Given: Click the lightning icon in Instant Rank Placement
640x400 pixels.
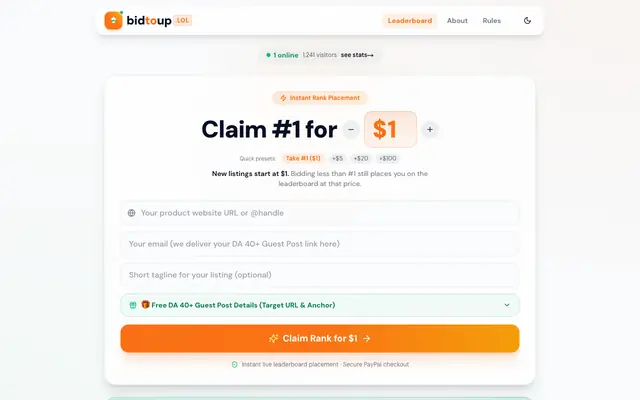Looking at the screenshot, I should click(283, 98).
